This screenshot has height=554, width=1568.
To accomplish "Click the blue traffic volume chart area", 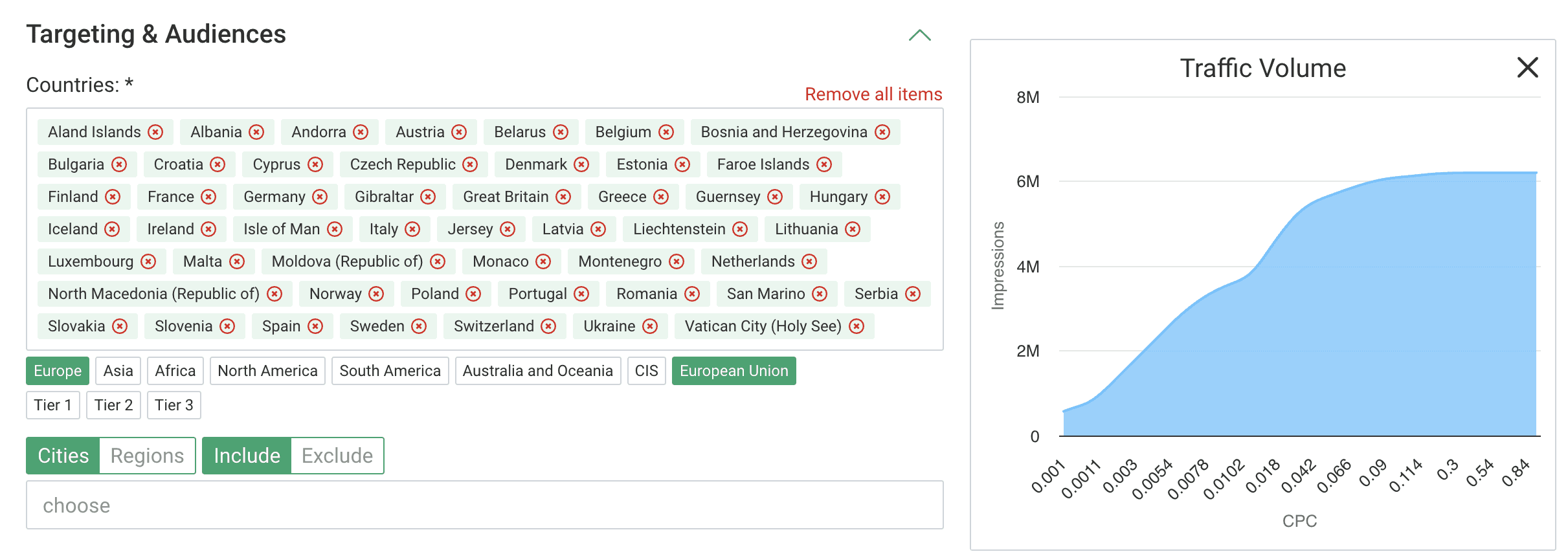I will coord(1360,324).
